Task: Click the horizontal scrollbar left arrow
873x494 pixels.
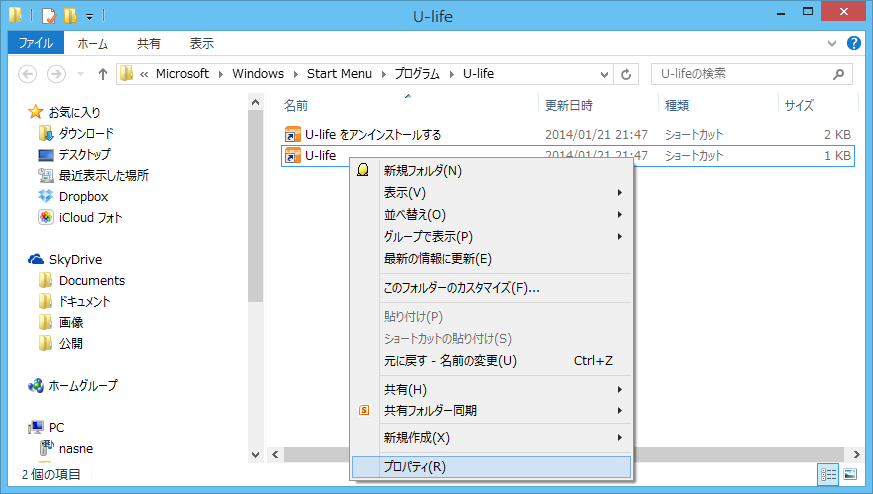Action: (275, 454)
